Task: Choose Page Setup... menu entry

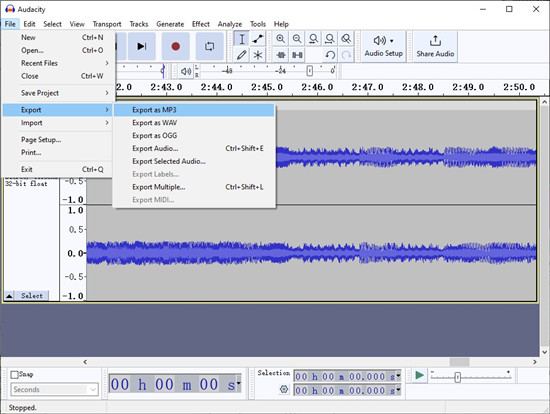Action: (x=57, y=140)
